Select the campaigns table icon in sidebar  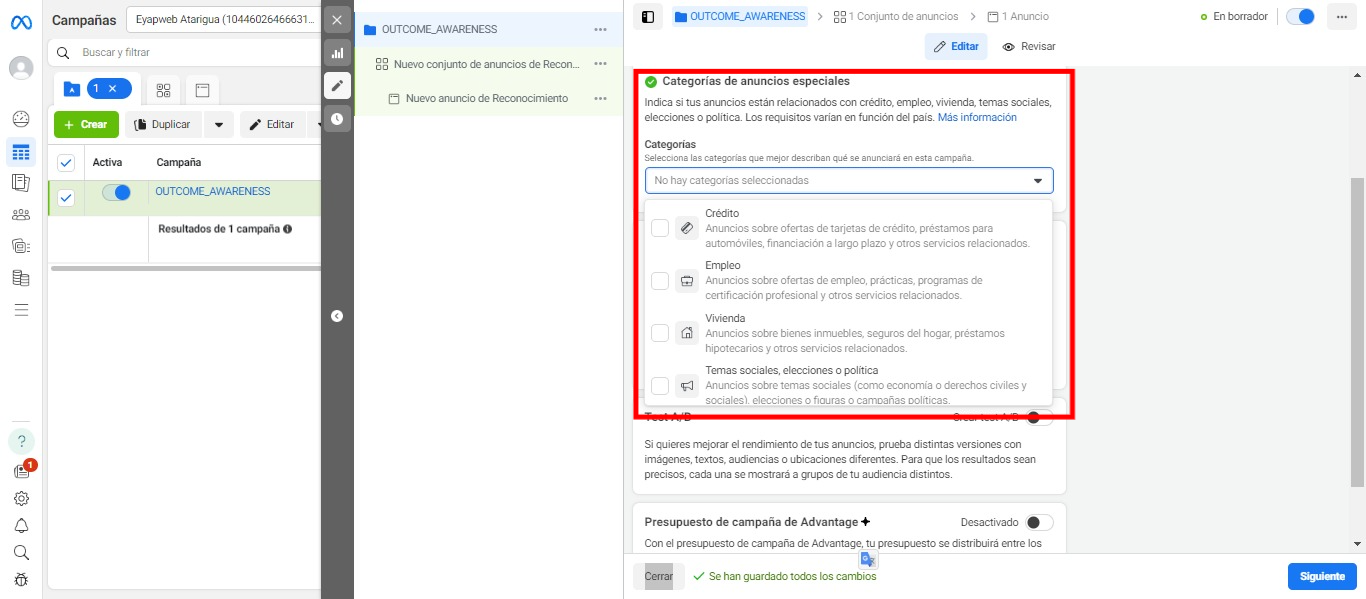[x=21, y=152]
